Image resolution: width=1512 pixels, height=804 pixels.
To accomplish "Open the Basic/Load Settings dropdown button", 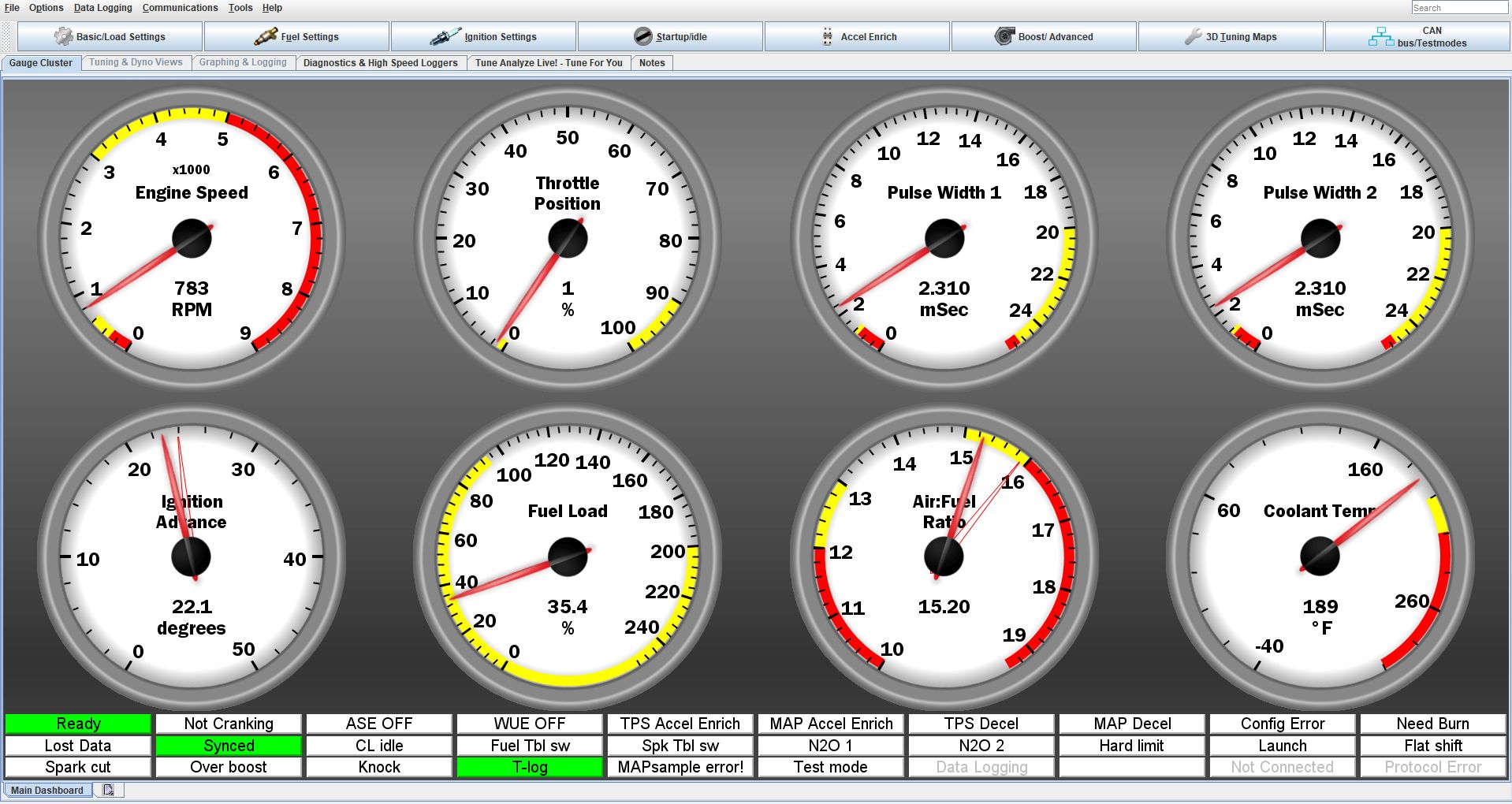I will click(x=110, y=36).
